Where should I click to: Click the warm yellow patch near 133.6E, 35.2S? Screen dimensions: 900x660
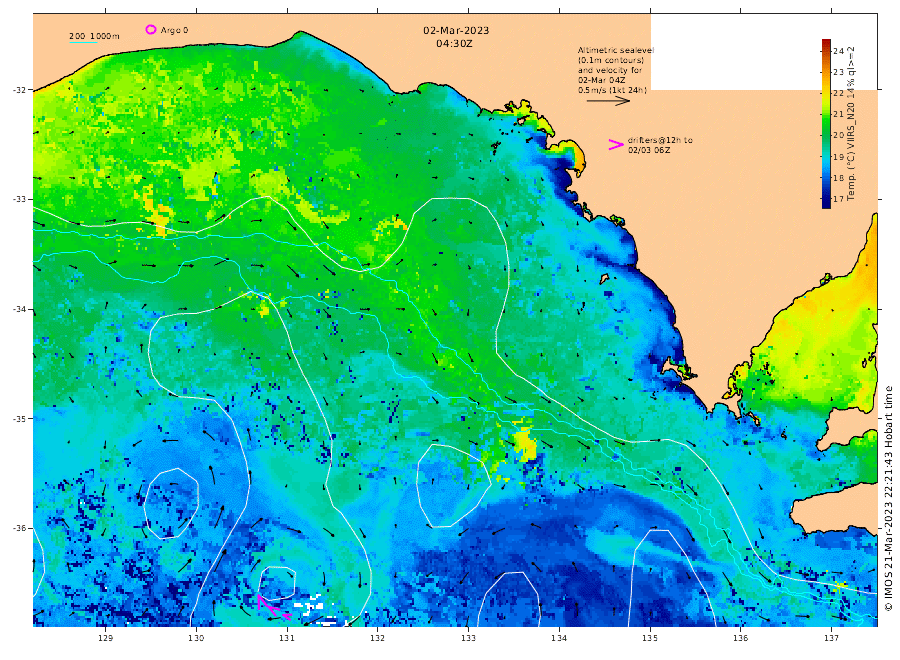(523, 444)
